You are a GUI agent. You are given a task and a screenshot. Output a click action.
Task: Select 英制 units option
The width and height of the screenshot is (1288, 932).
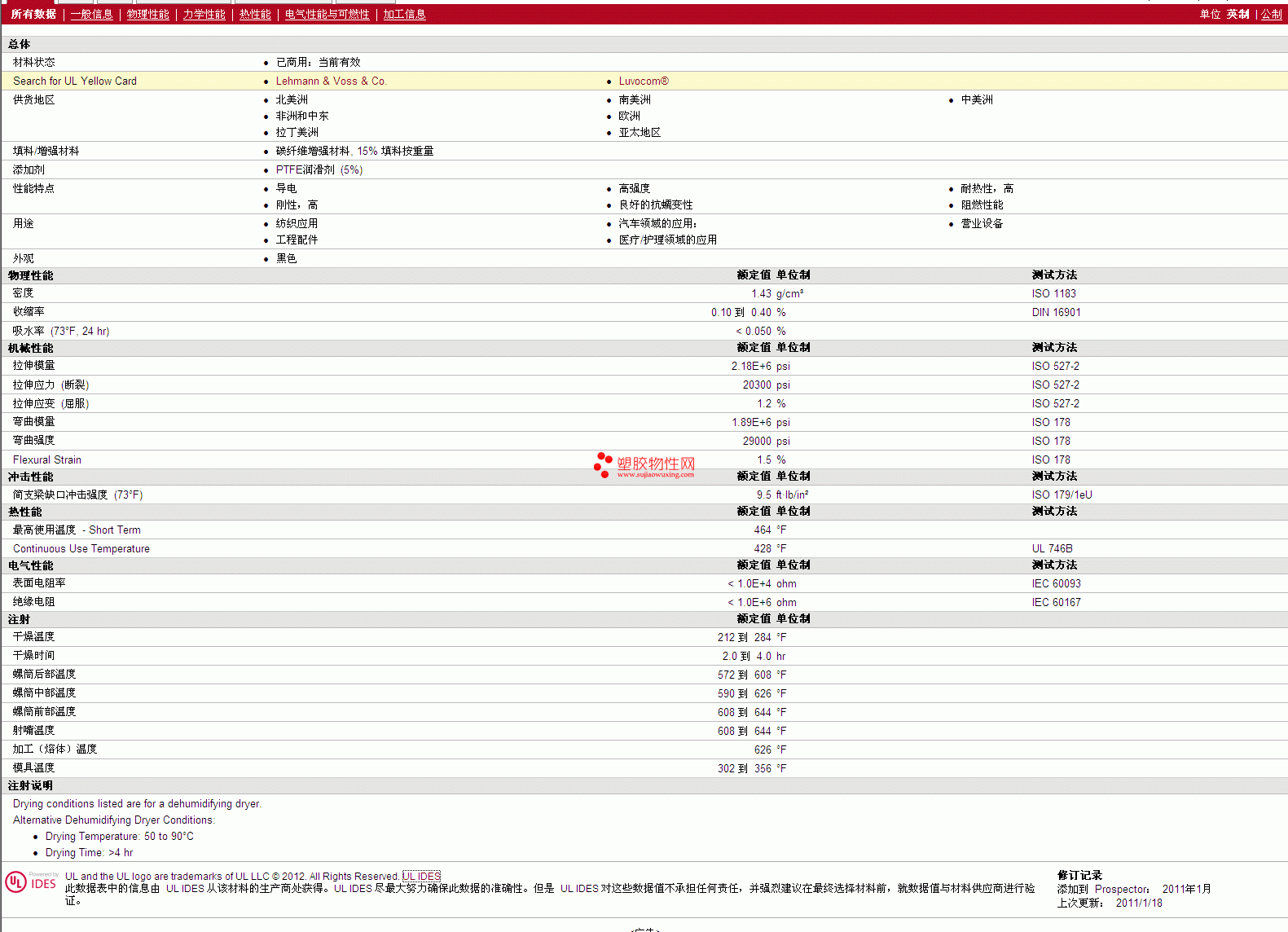click(x=1237, y=14)
